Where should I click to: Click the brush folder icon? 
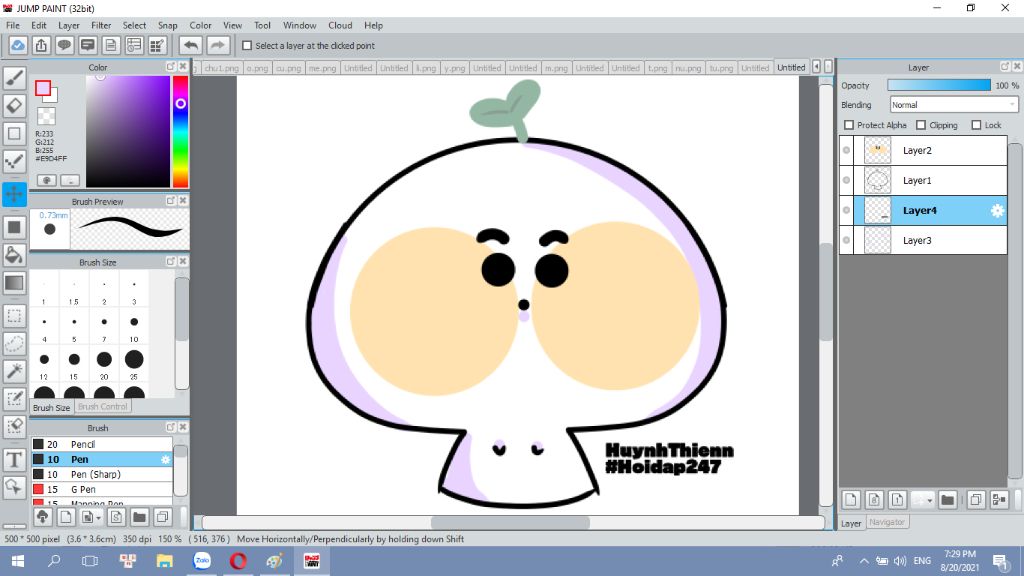pos(139,517)
